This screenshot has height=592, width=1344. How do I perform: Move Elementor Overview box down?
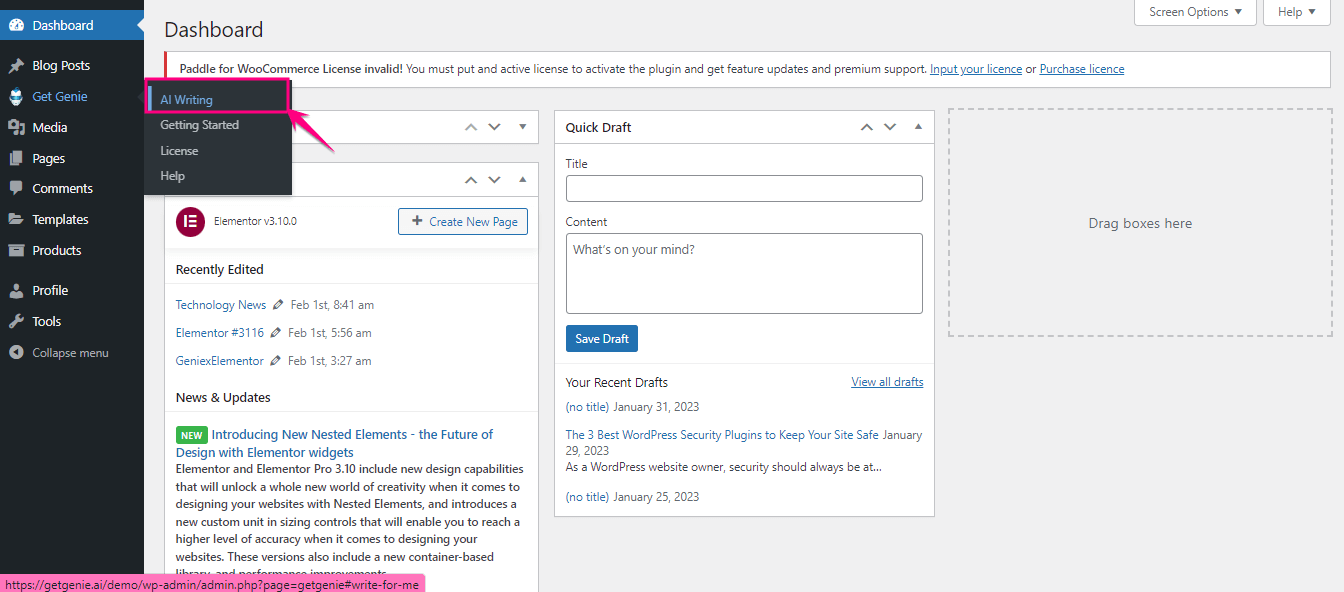coord(494,180)
